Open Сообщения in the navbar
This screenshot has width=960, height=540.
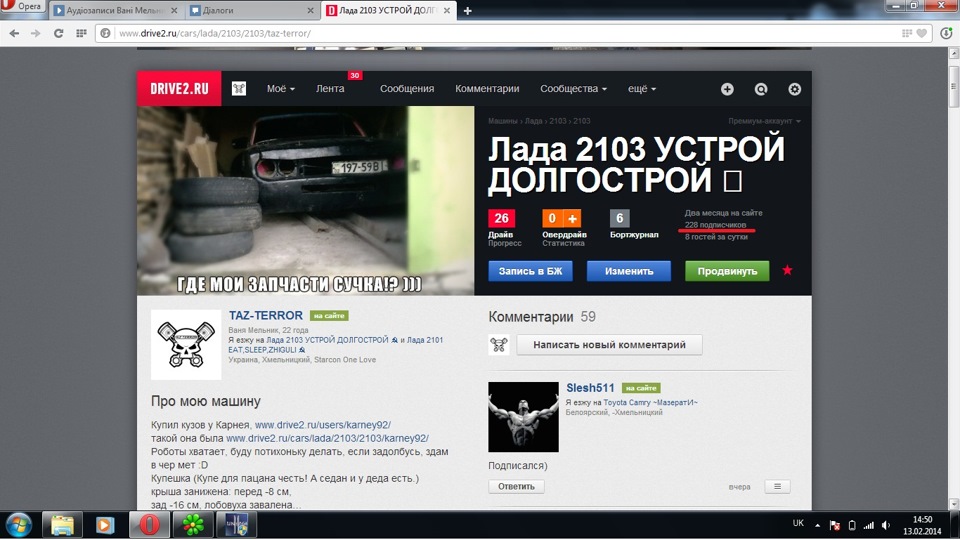pos(407,89)
